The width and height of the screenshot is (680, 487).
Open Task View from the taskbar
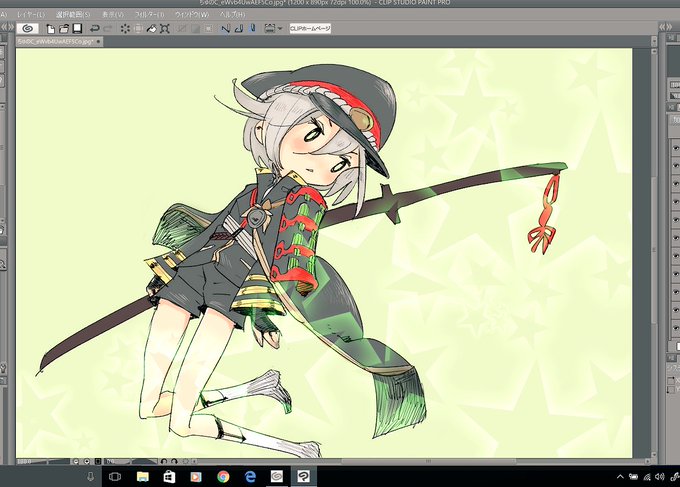(x=115, y=477)
